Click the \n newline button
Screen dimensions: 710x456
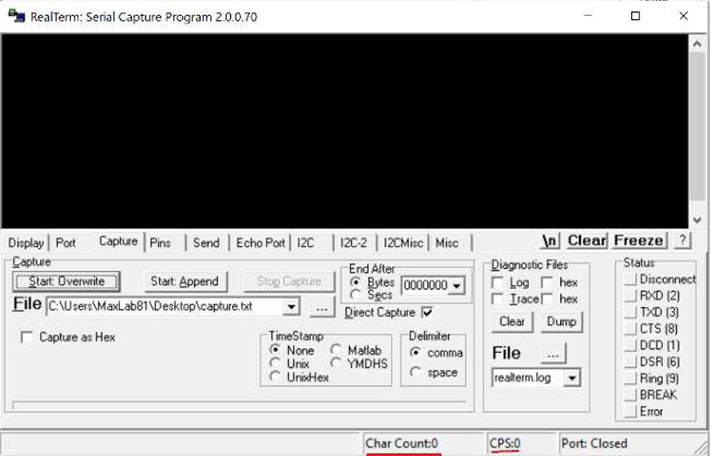[550, 240]
